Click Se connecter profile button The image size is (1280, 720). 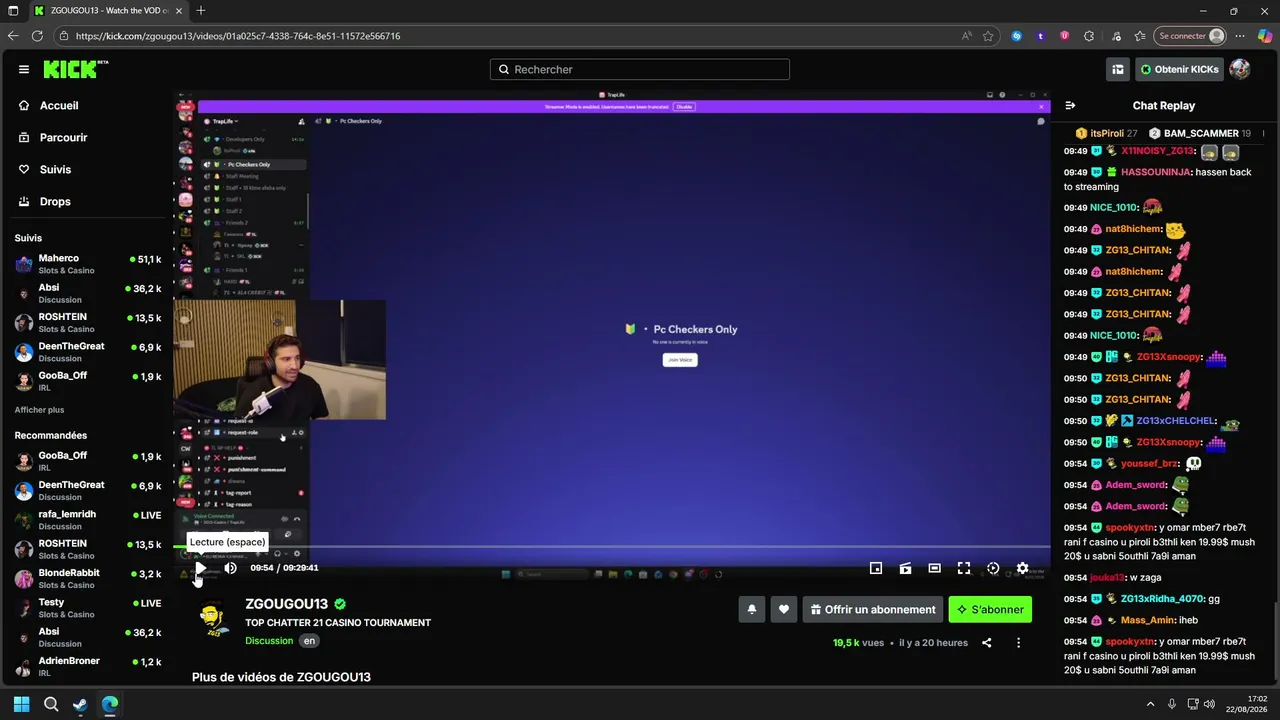coord(1191,36)
